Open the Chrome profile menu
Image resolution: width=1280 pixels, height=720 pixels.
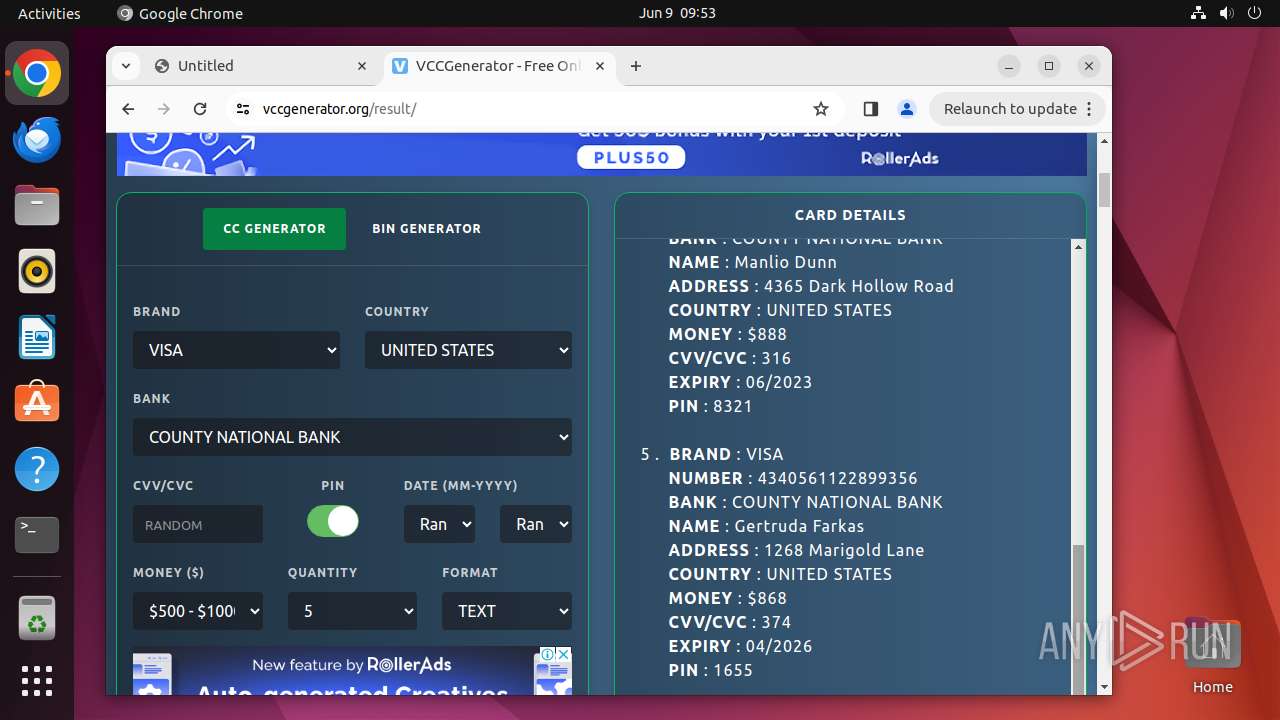pyautogui.click(x=906, y=109)
